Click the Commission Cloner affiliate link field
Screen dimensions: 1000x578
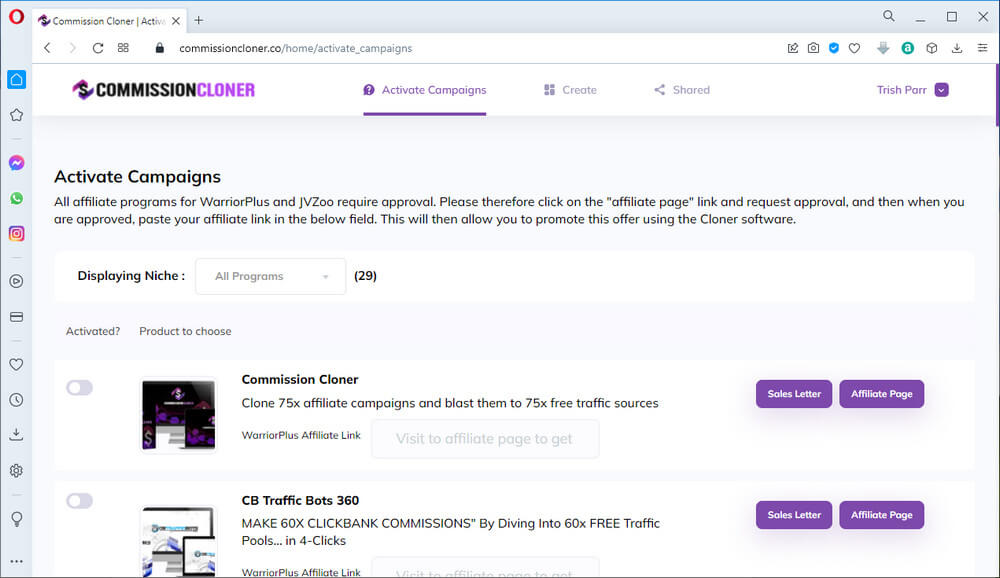(x=485, y=439)
